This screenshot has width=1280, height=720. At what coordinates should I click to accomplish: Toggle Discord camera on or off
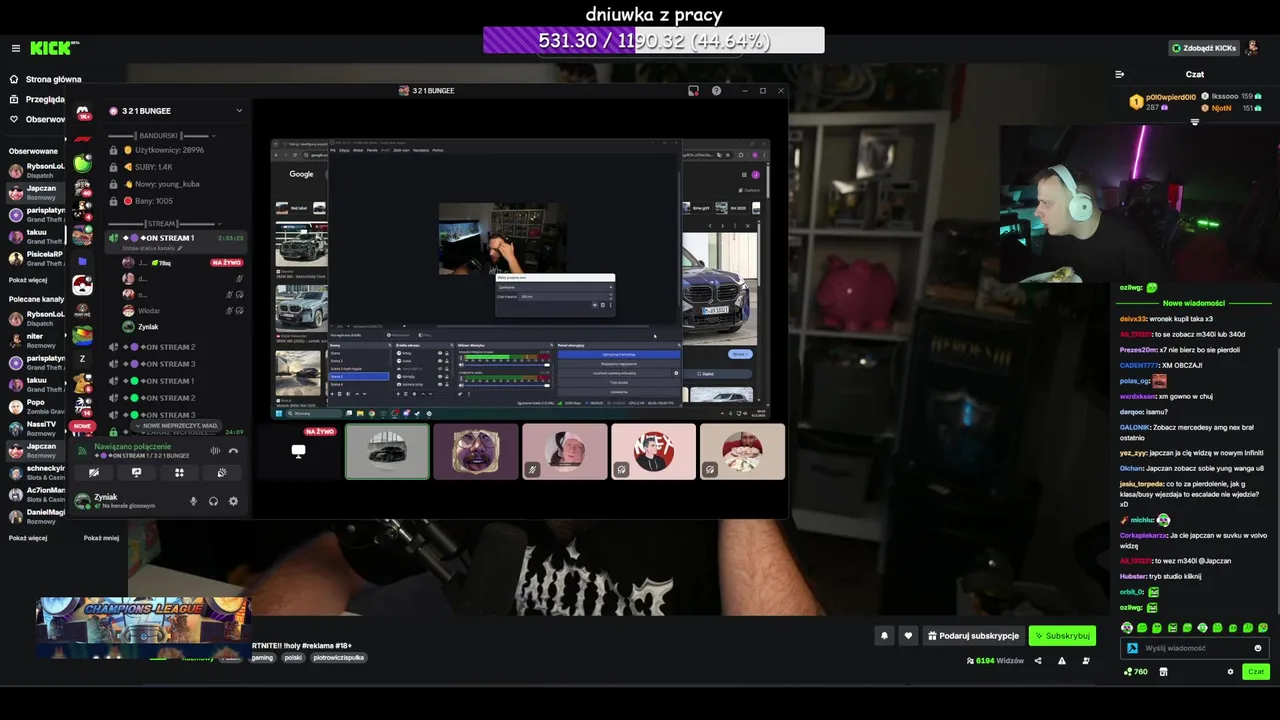[x=94, y=472]
